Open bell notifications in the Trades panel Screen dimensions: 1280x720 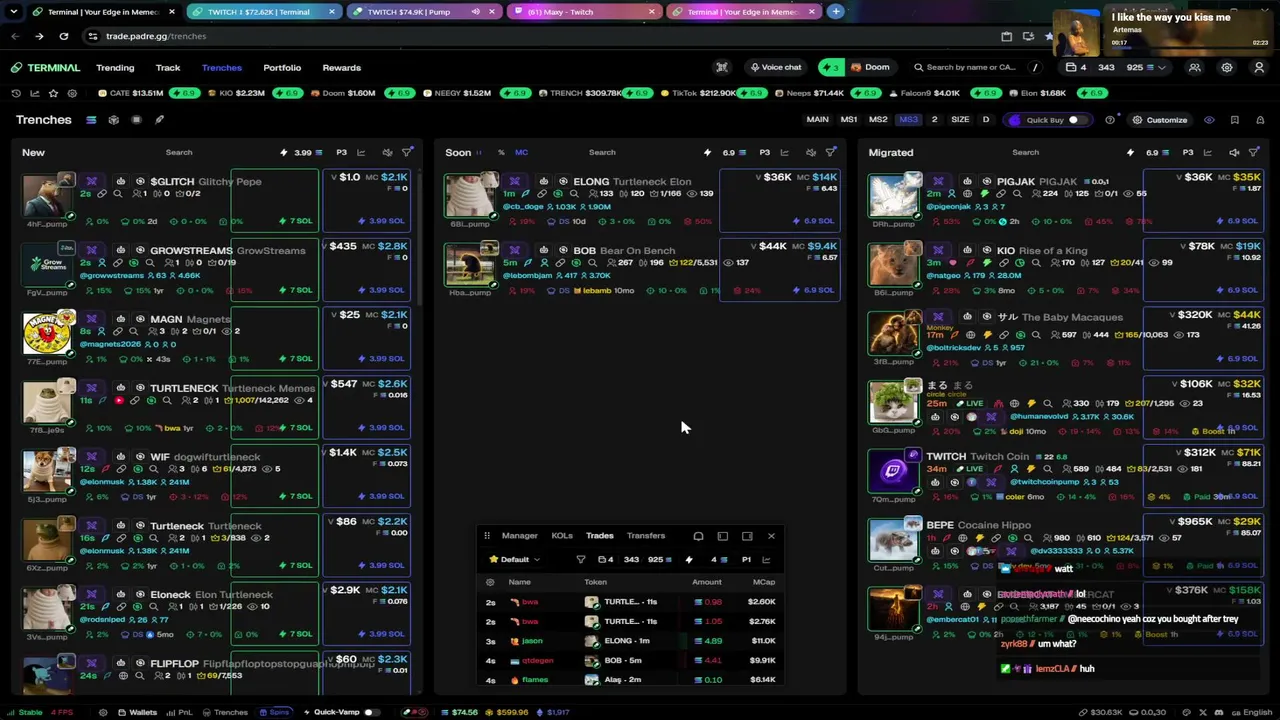(x=698, y=536)
